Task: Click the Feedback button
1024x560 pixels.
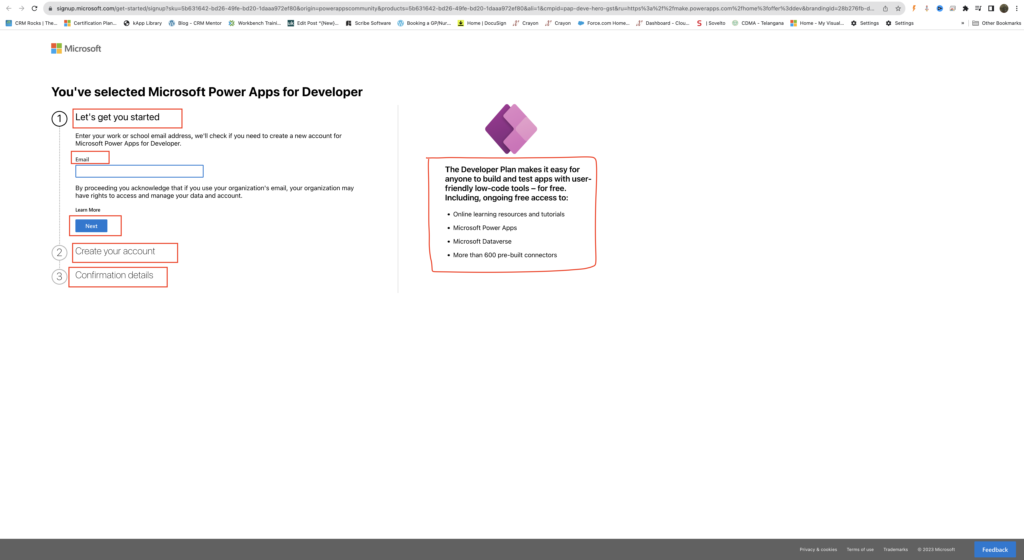Action: (995, 550)
